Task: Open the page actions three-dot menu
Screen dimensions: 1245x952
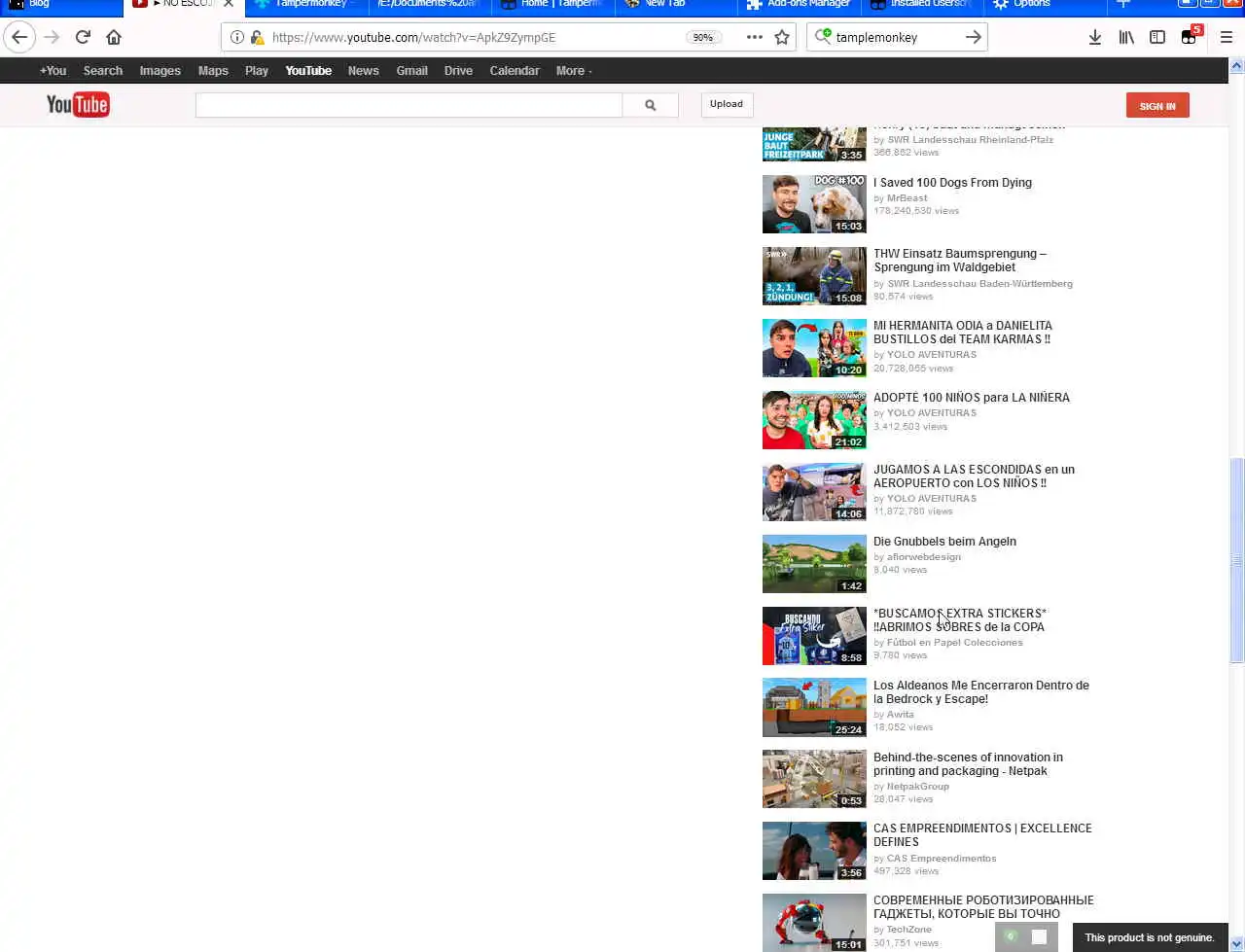Action: (x=754, y=37)
